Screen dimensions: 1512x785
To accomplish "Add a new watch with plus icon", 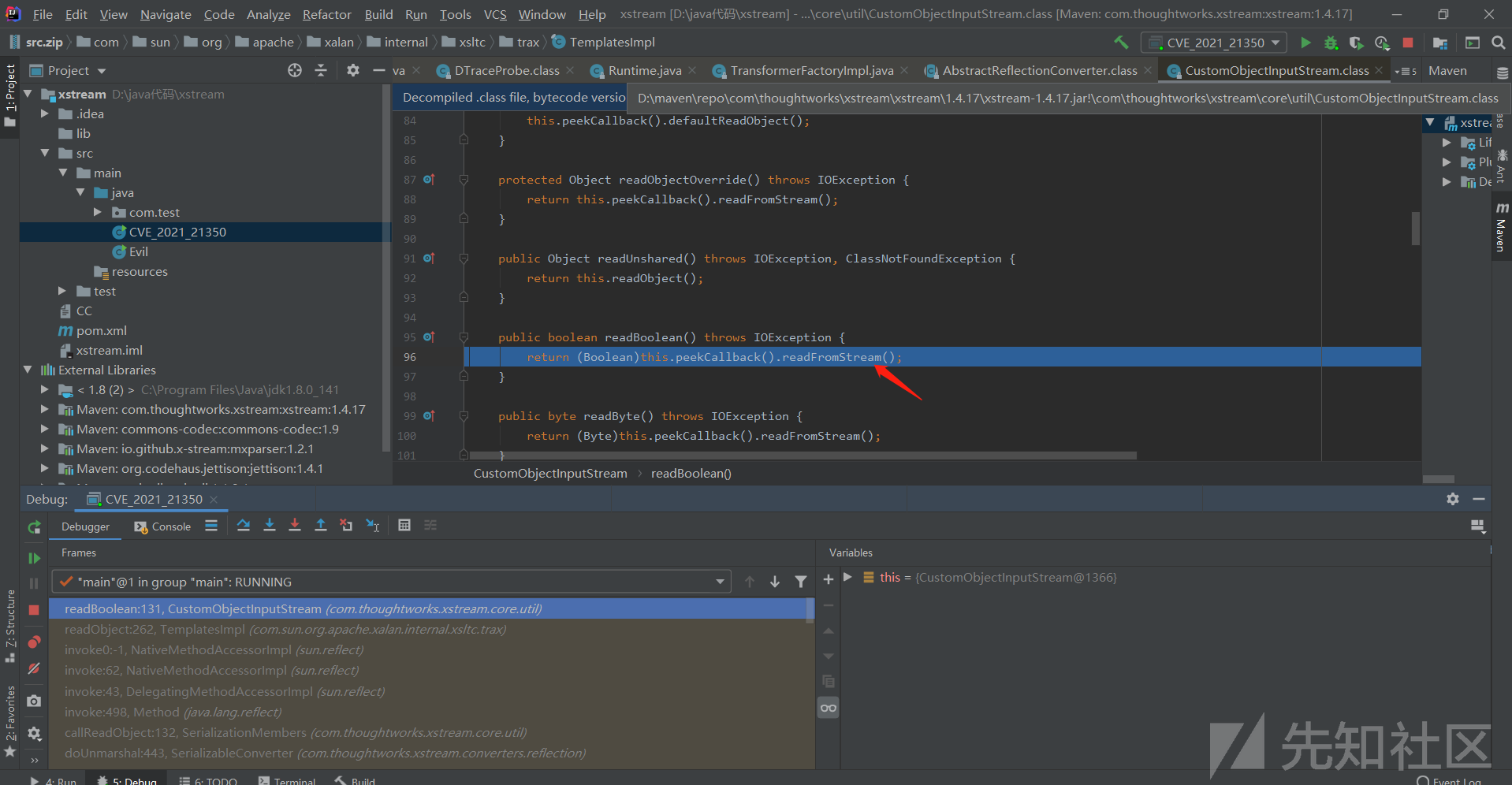I will (x=829, y=579).
